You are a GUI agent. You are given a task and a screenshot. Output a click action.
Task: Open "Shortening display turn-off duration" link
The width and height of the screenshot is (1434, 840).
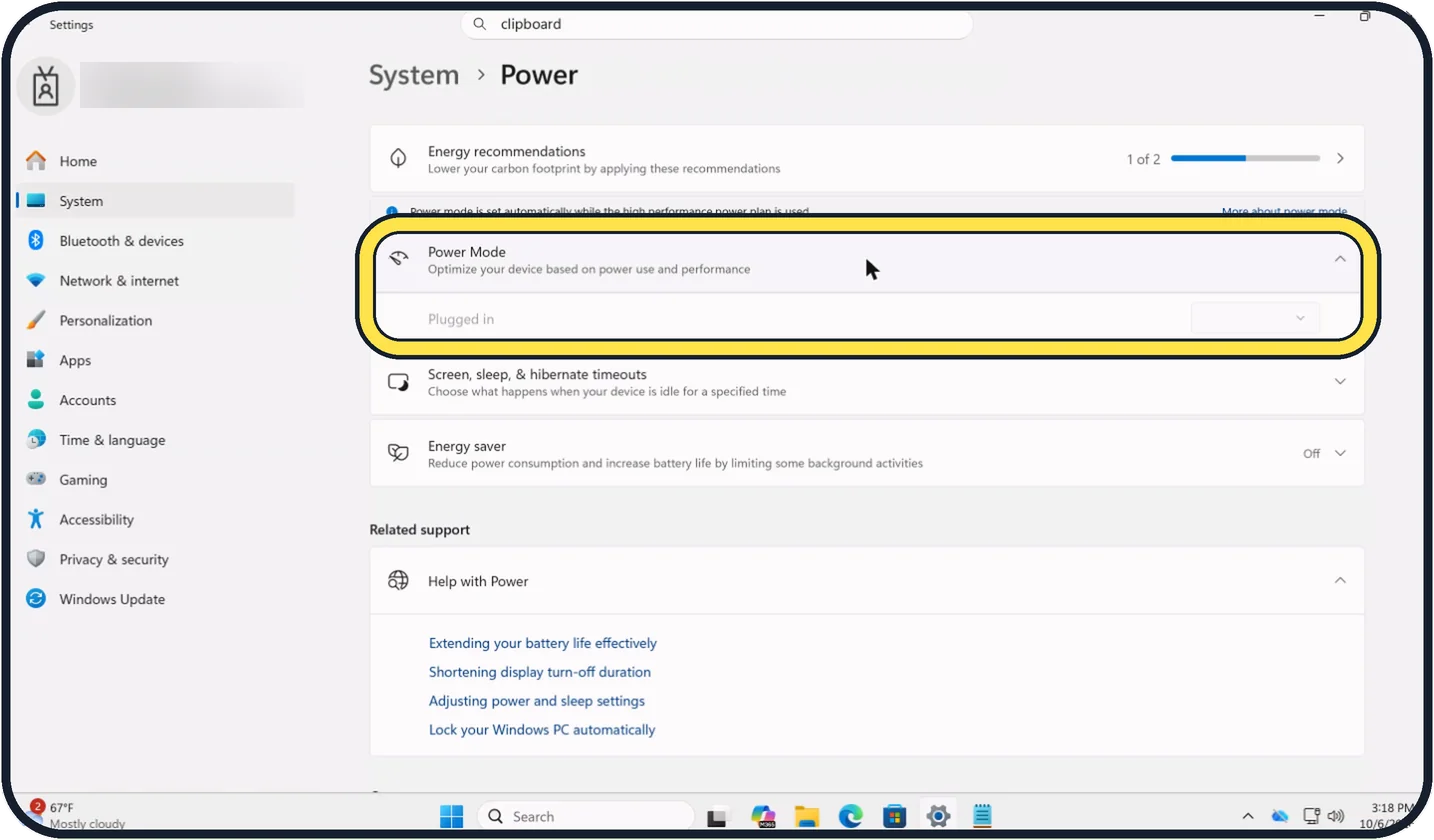click(540, 672)
